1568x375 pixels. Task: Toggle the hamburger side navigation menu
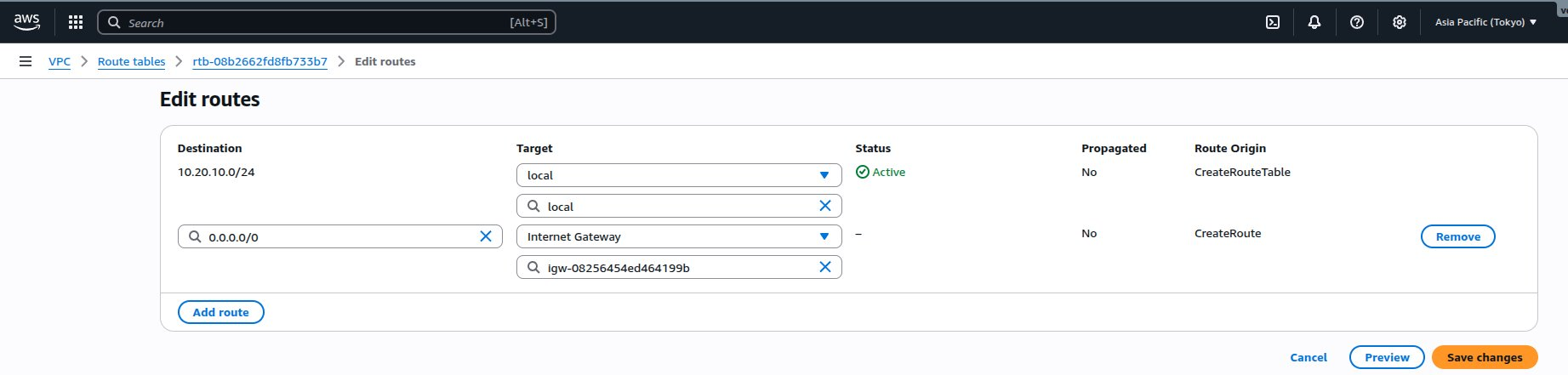coord(26,61)
